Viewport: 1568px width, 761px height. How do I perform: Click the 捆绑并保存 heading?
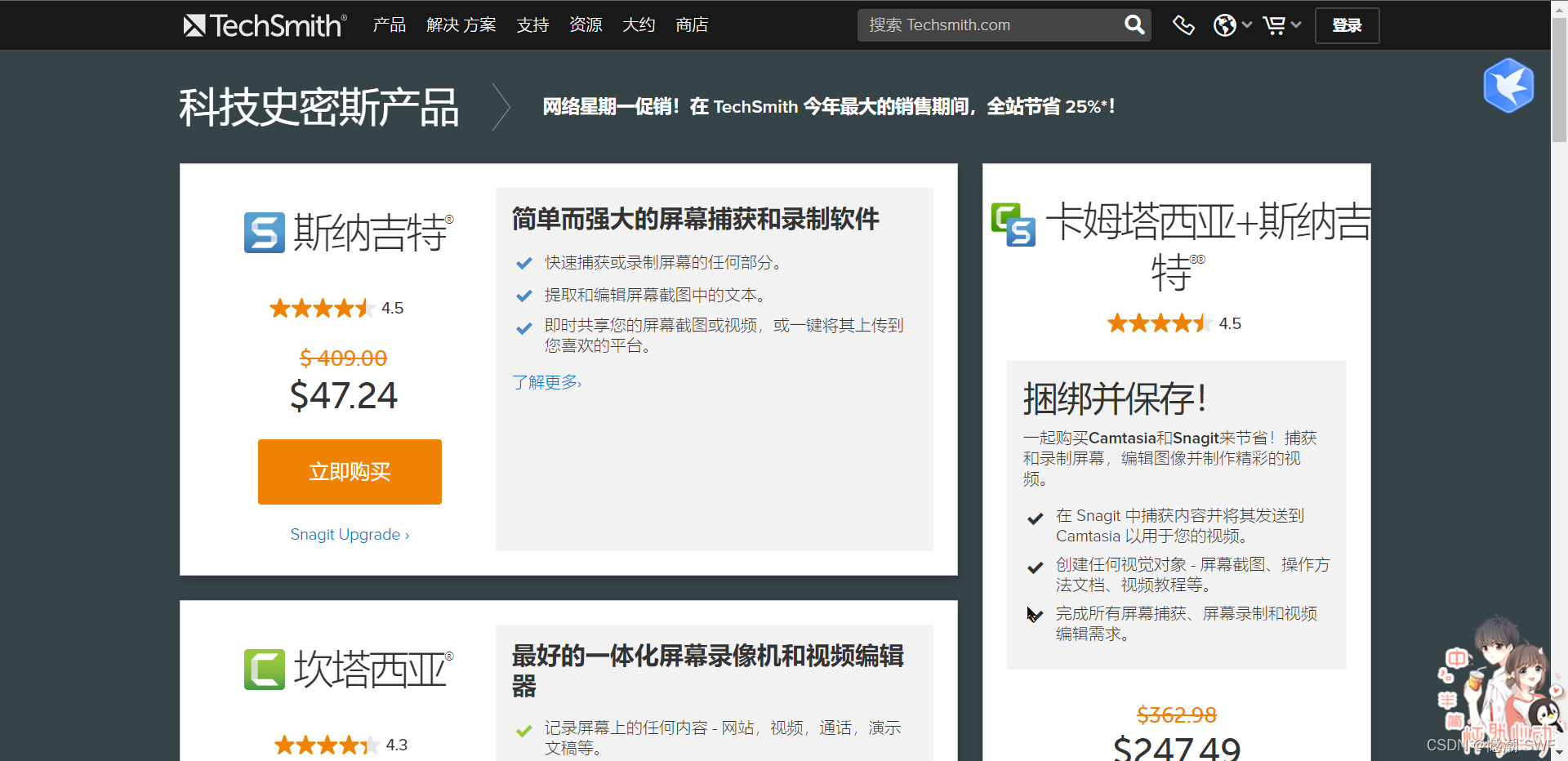point(1115,399)
